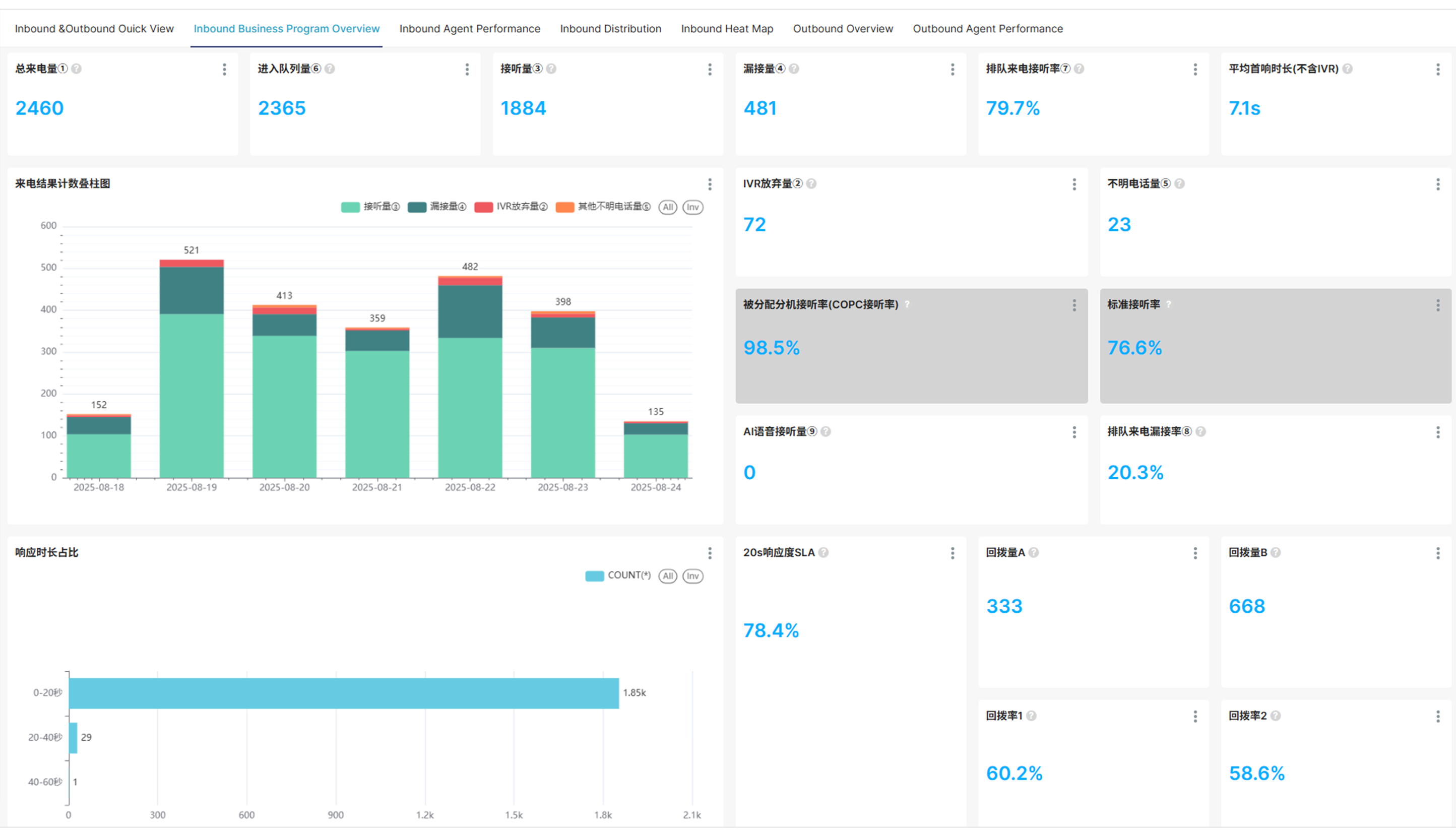Screen dimensions: 1456x830
Task: Expand the menu on the 回拨率1 card
Action: (1195, 717)
